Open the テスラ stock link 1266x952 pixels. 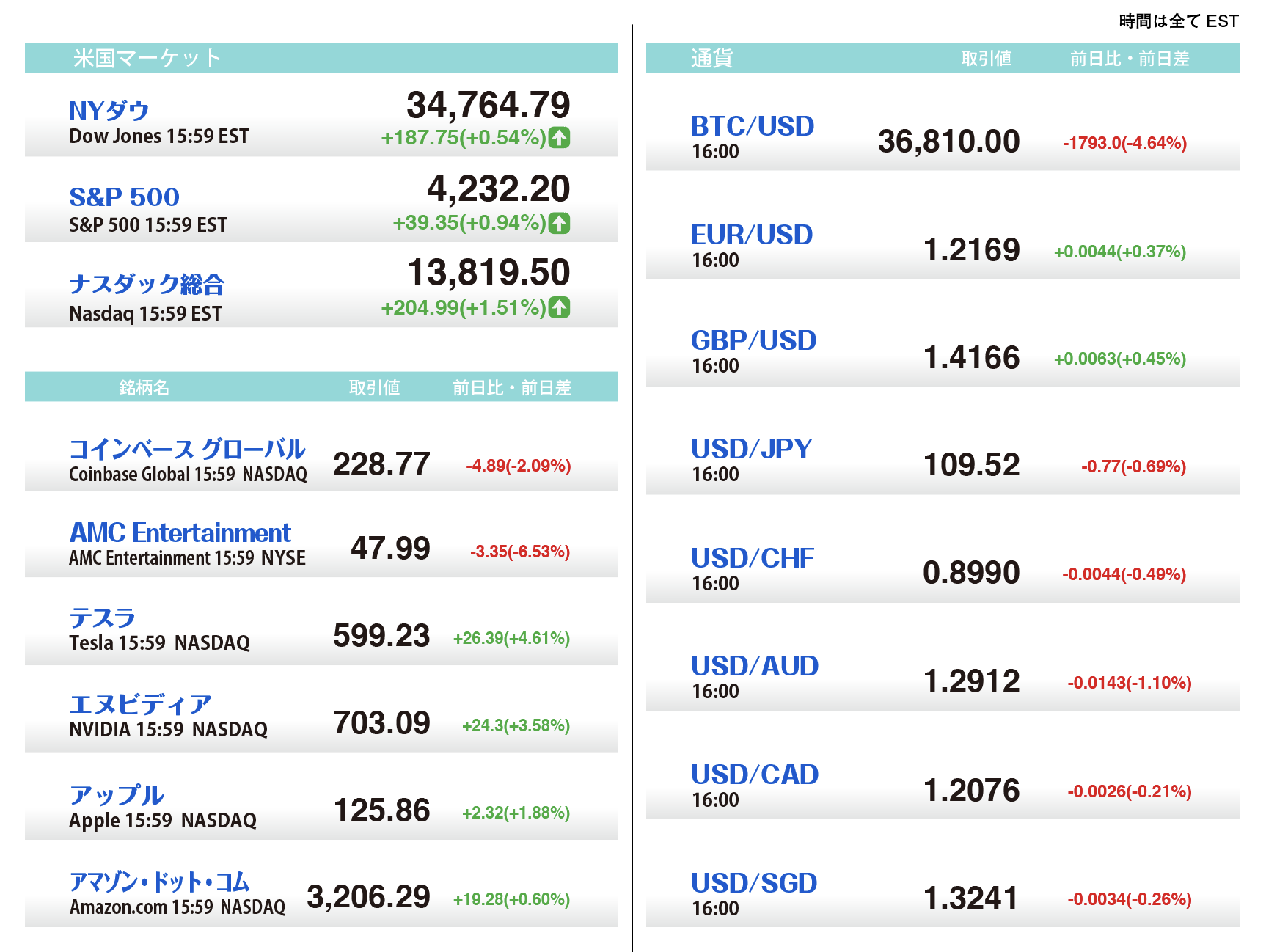(x=102, y=618)
